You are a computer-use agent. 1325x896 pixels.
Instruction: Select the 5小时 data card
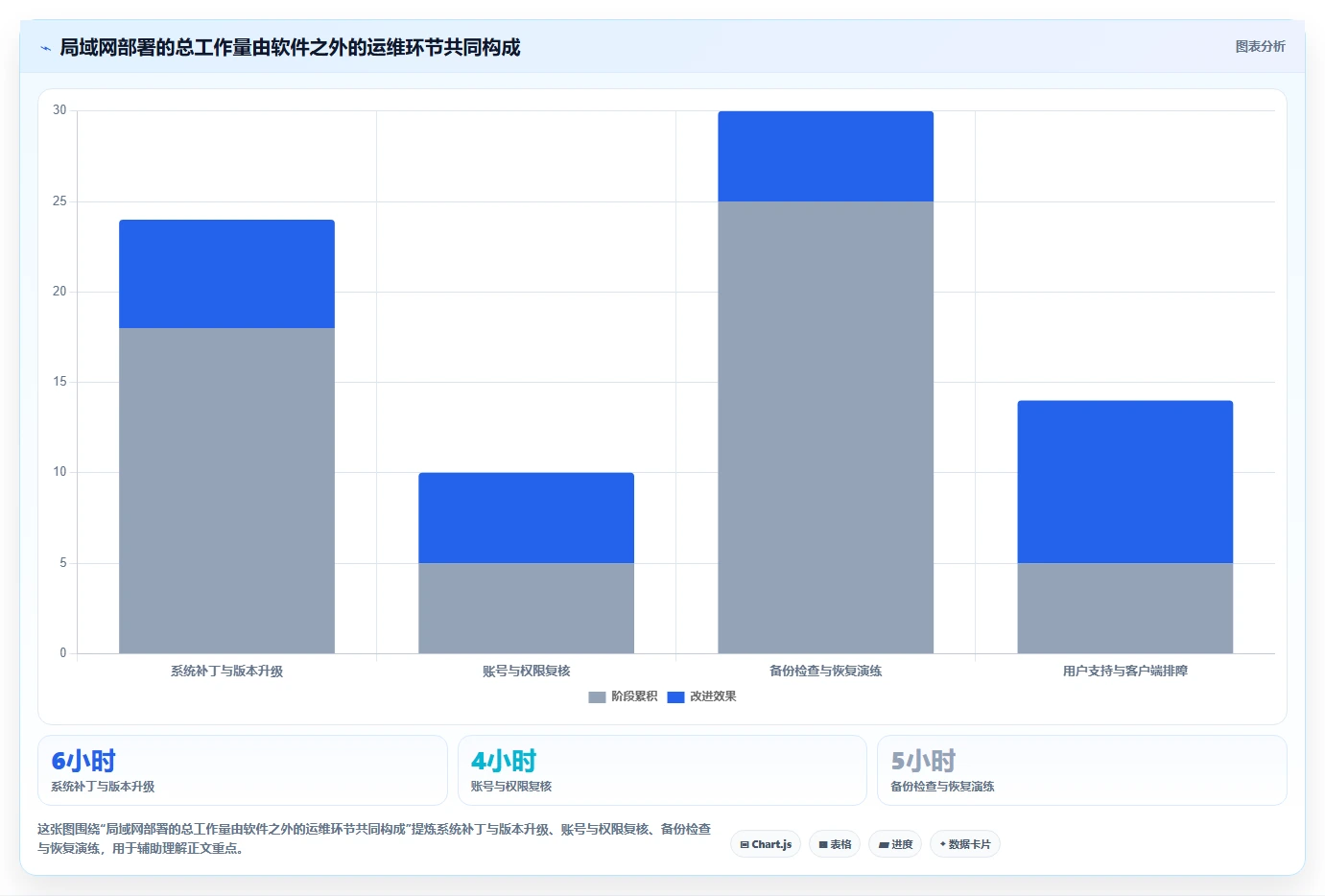coord(1082,770)
